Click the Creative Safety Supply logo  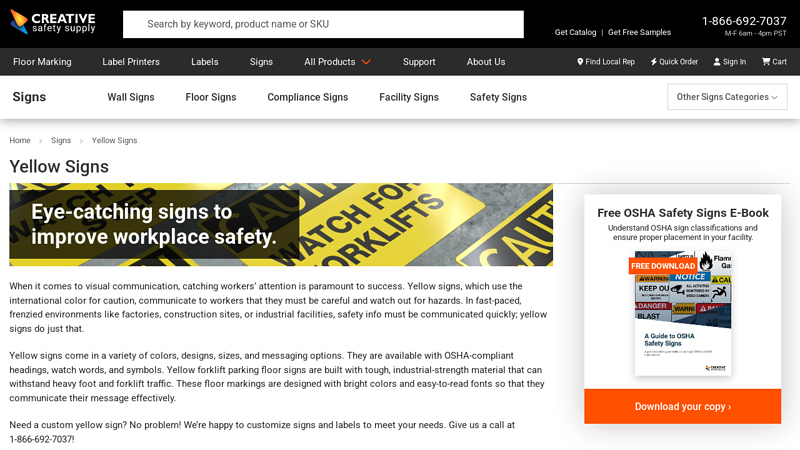[x=53, y=22]
